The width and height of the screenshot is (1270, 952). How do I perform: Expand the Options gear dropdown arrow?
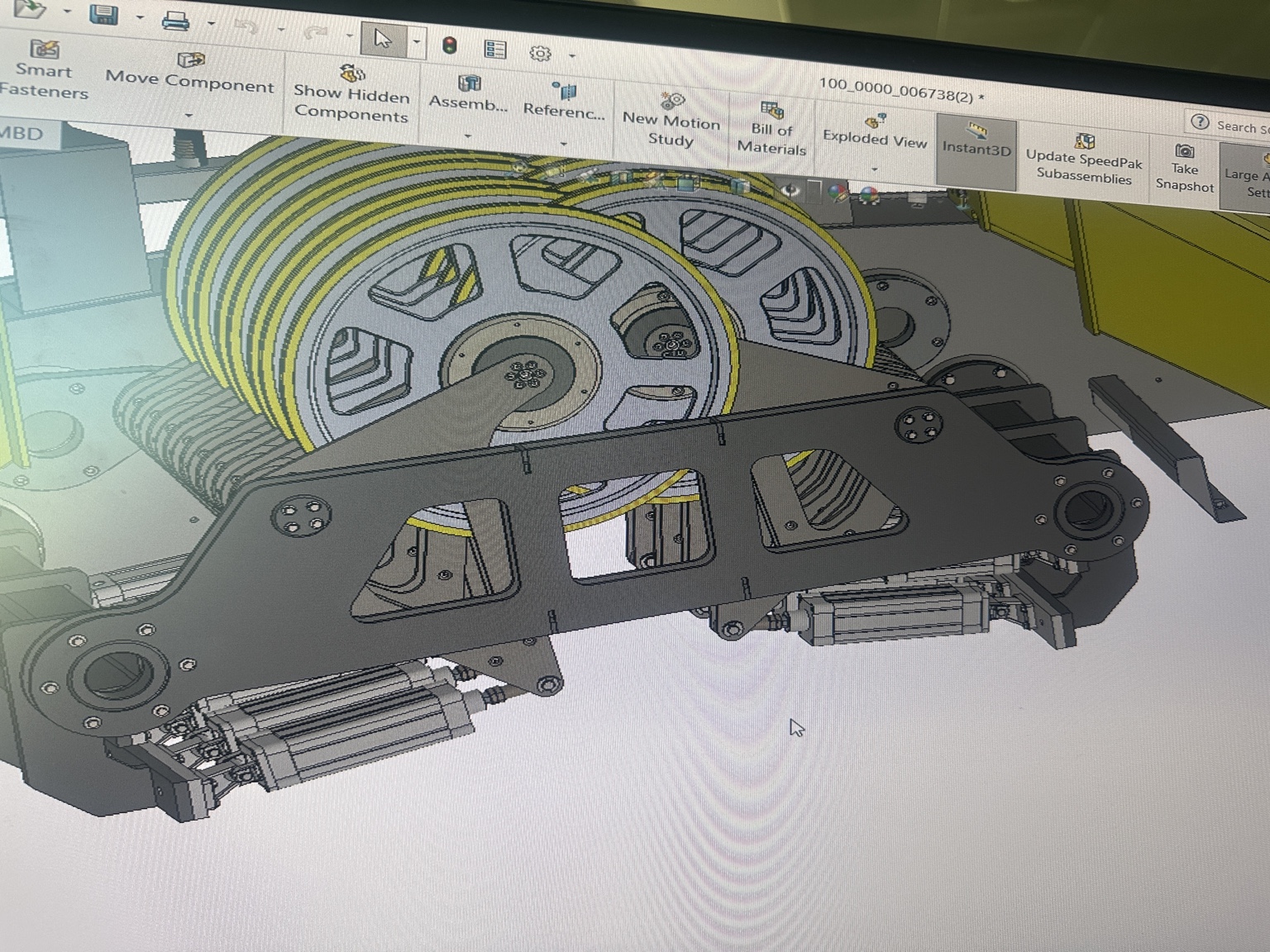coord(572,56)
